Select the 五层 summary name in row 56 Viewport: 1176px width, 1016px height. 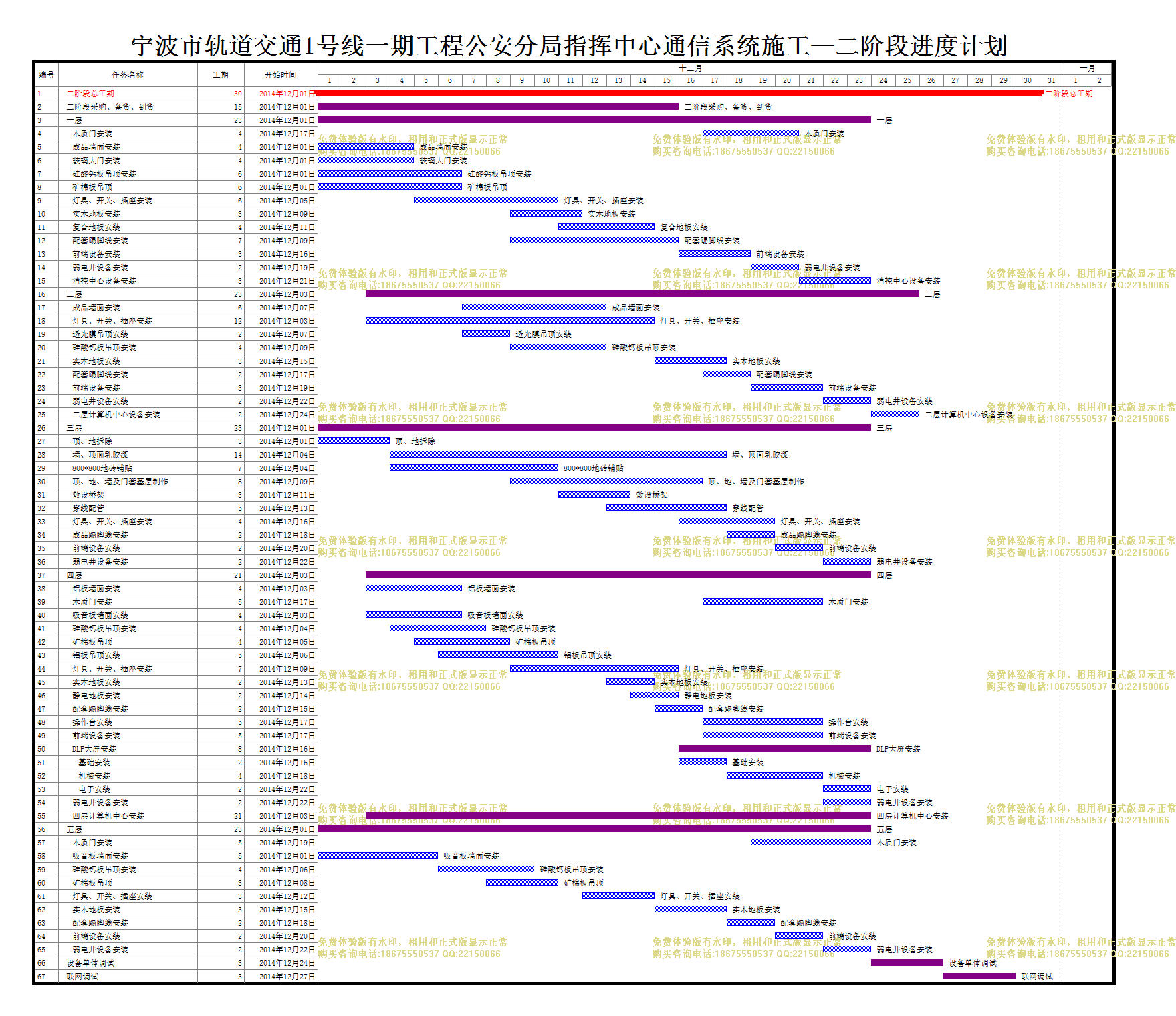(x=74, y=829)
